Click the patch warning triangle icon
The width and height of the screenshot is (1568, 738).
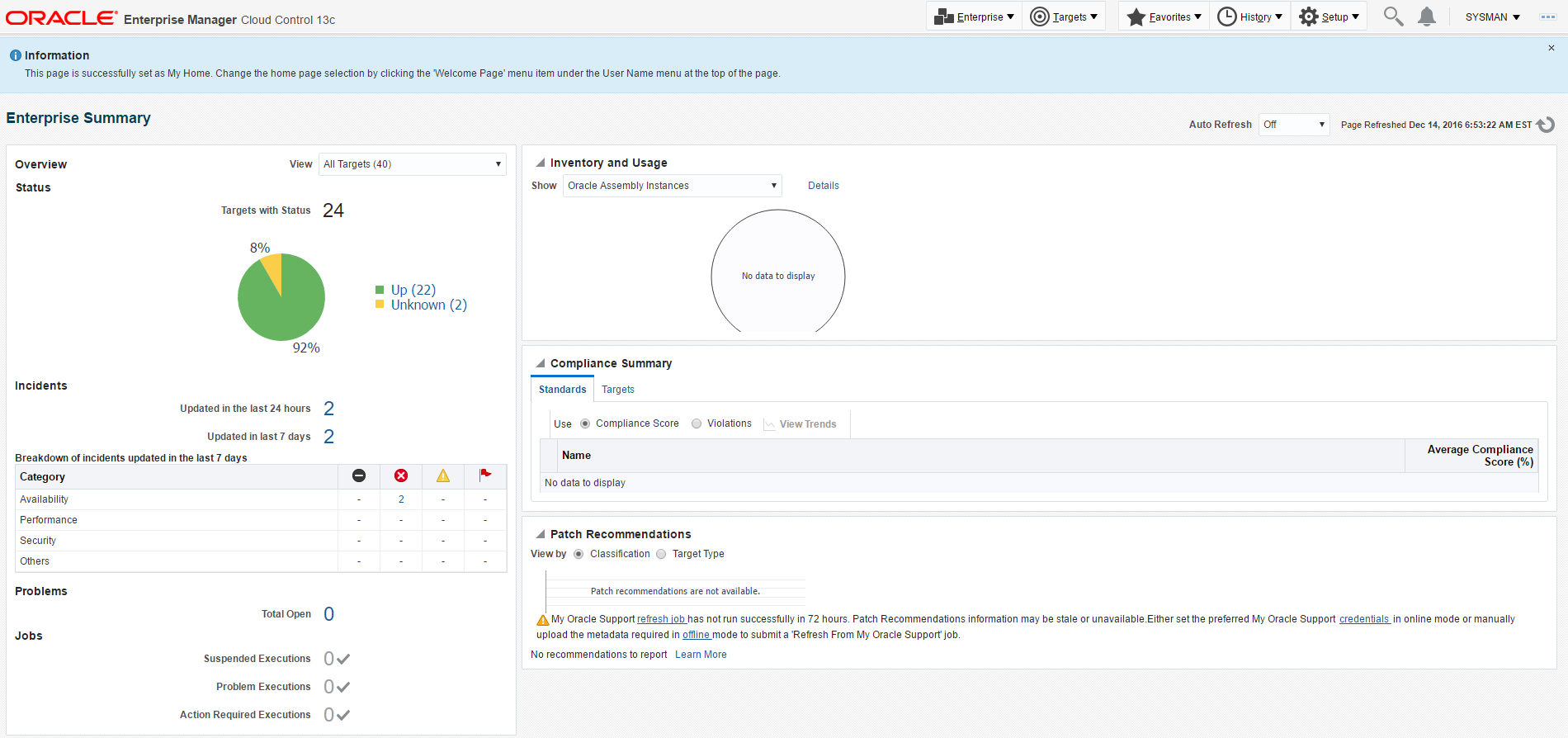coord(542,620)
